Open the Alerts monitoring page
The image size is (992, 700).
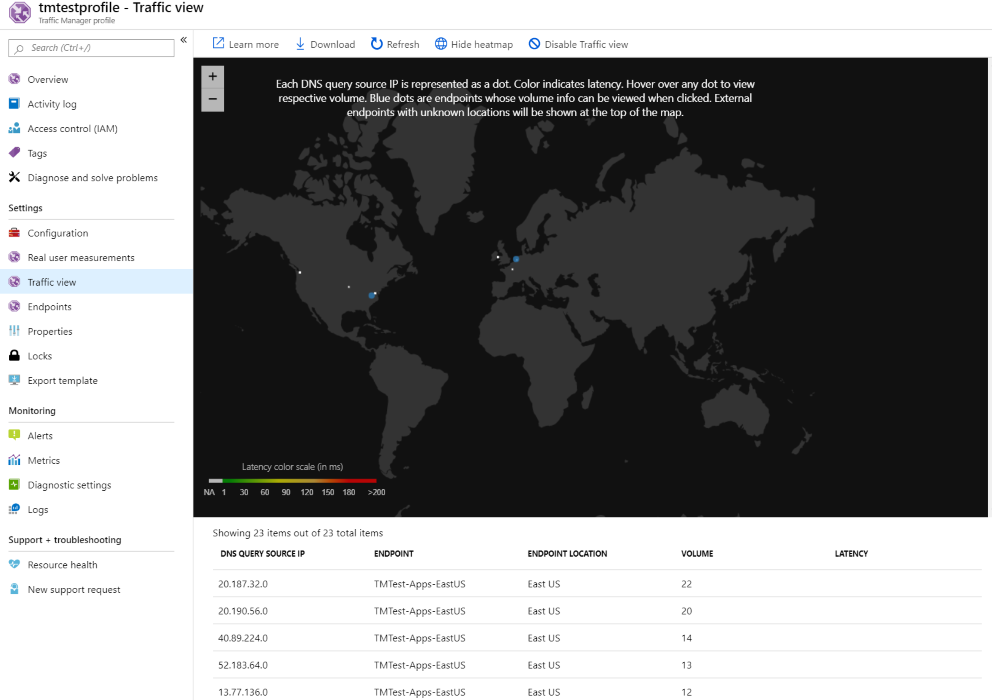pos(40,436)
